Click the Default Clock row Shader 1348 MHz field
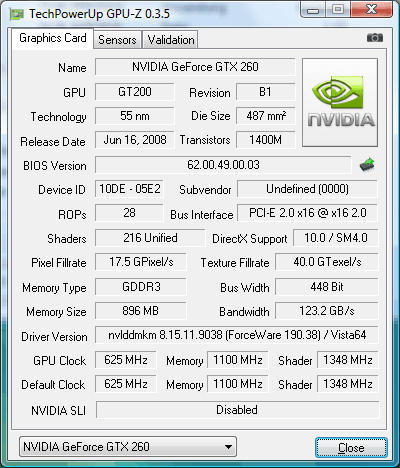 coord(348,384)
